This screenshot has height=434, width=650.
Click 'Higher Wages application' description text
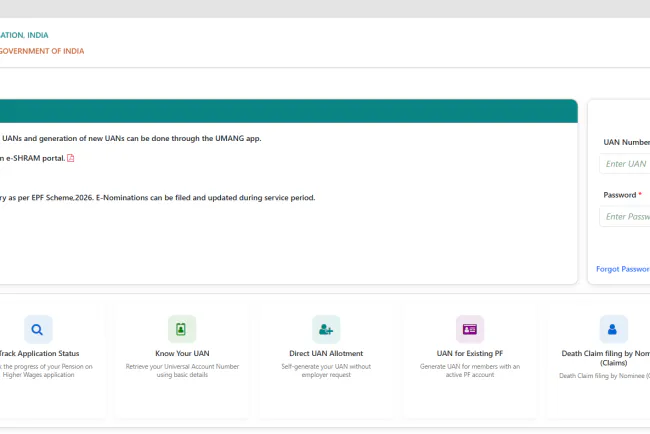39,375
